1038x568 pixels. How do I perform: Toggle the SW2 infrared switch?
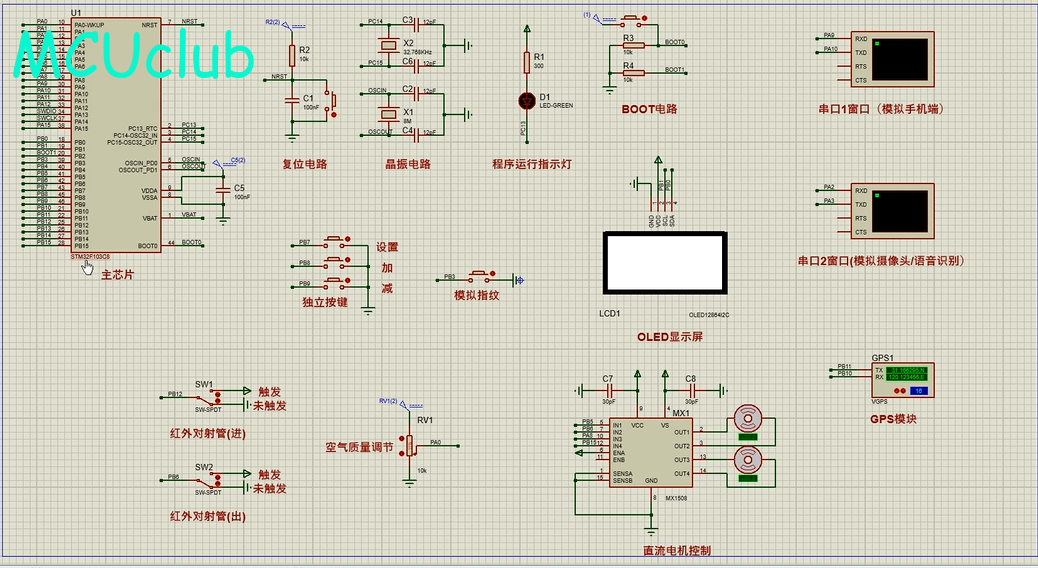click(211, 479)
